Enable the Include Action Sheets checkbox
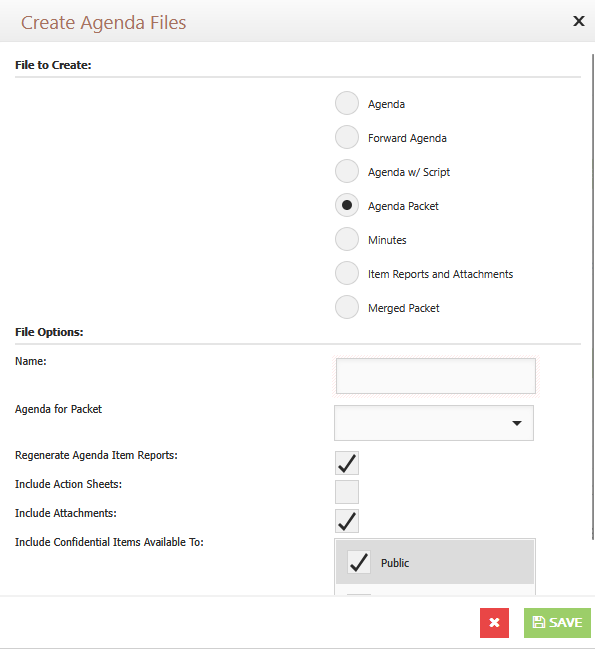This screenshot has width=595, height=649. (x=347, y=492)
